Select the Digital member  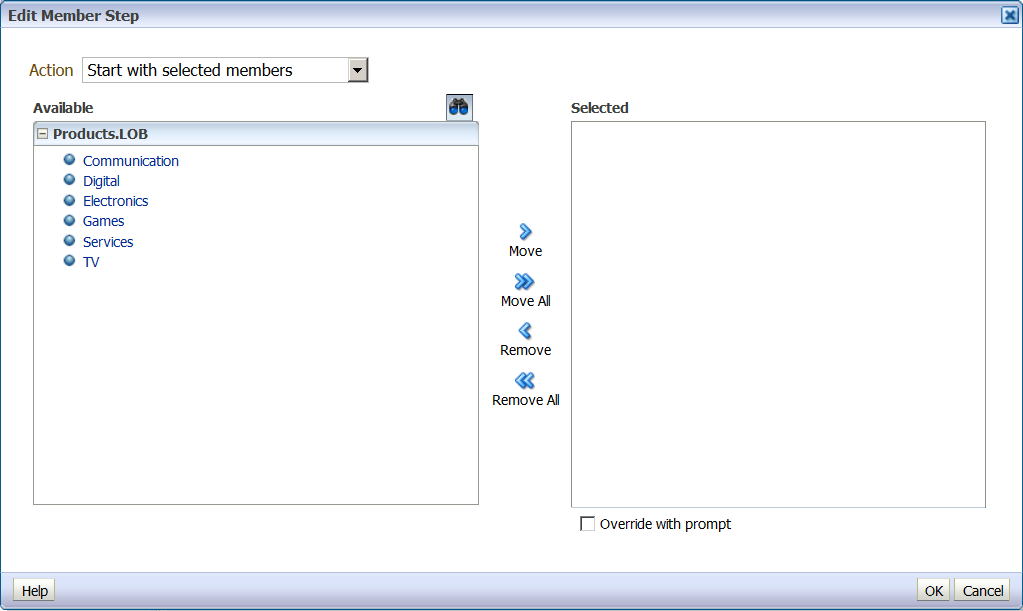pyautogui.click(x=101, y=180)
